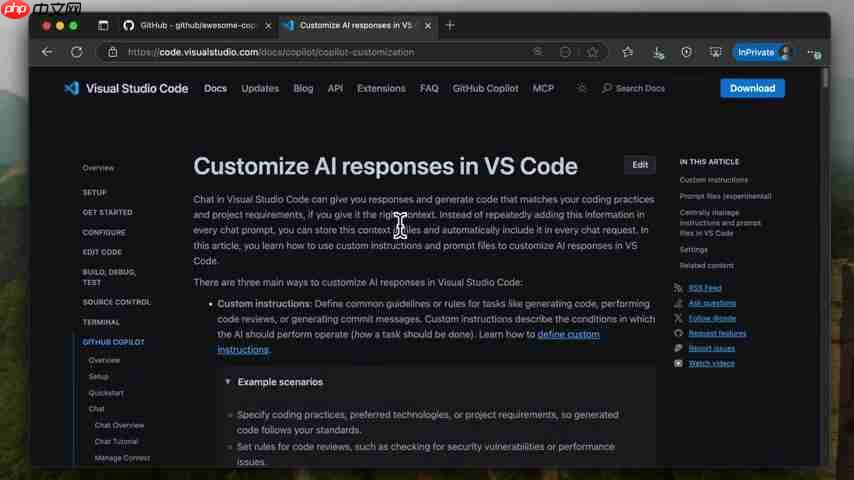Expand the TERMINAL sidebar section
This screenshot has height=480, width=854.
pyautogui.click(x=101, y=323)
